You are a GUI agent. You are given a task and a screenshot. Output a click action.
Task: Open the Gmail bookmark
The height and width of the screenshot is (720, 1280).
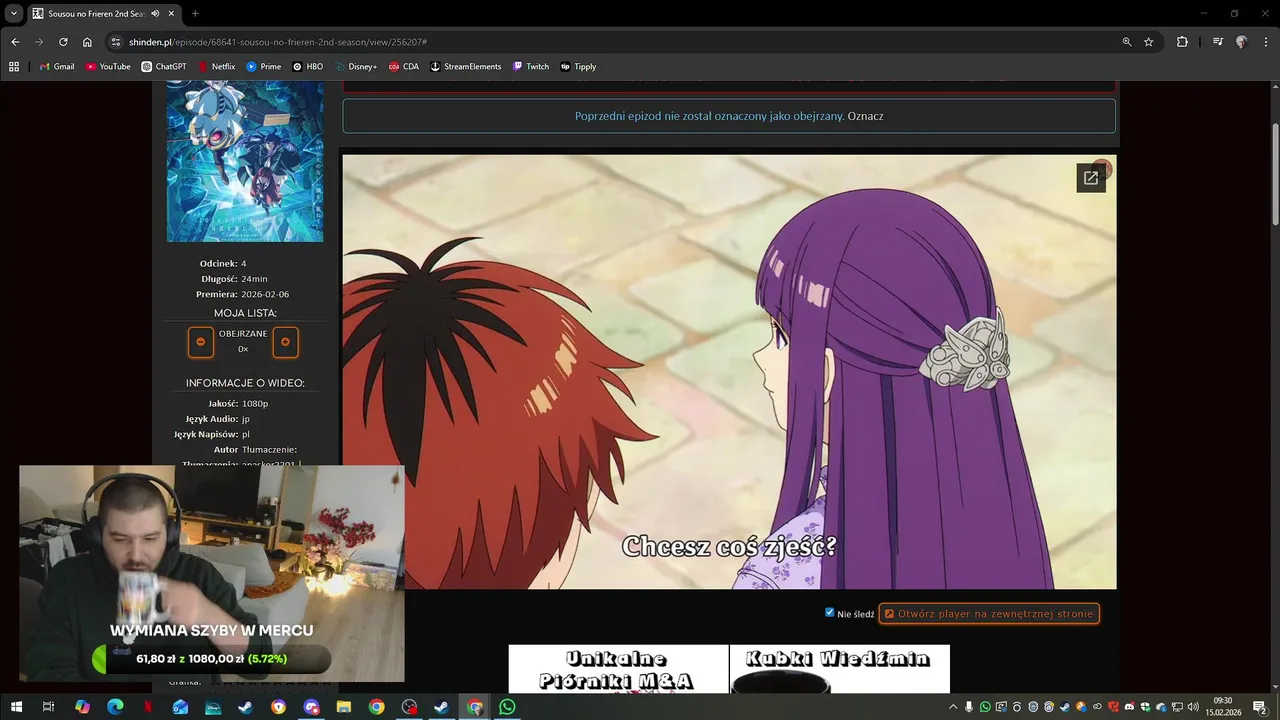pyautogui.click(x=57, y=67)
